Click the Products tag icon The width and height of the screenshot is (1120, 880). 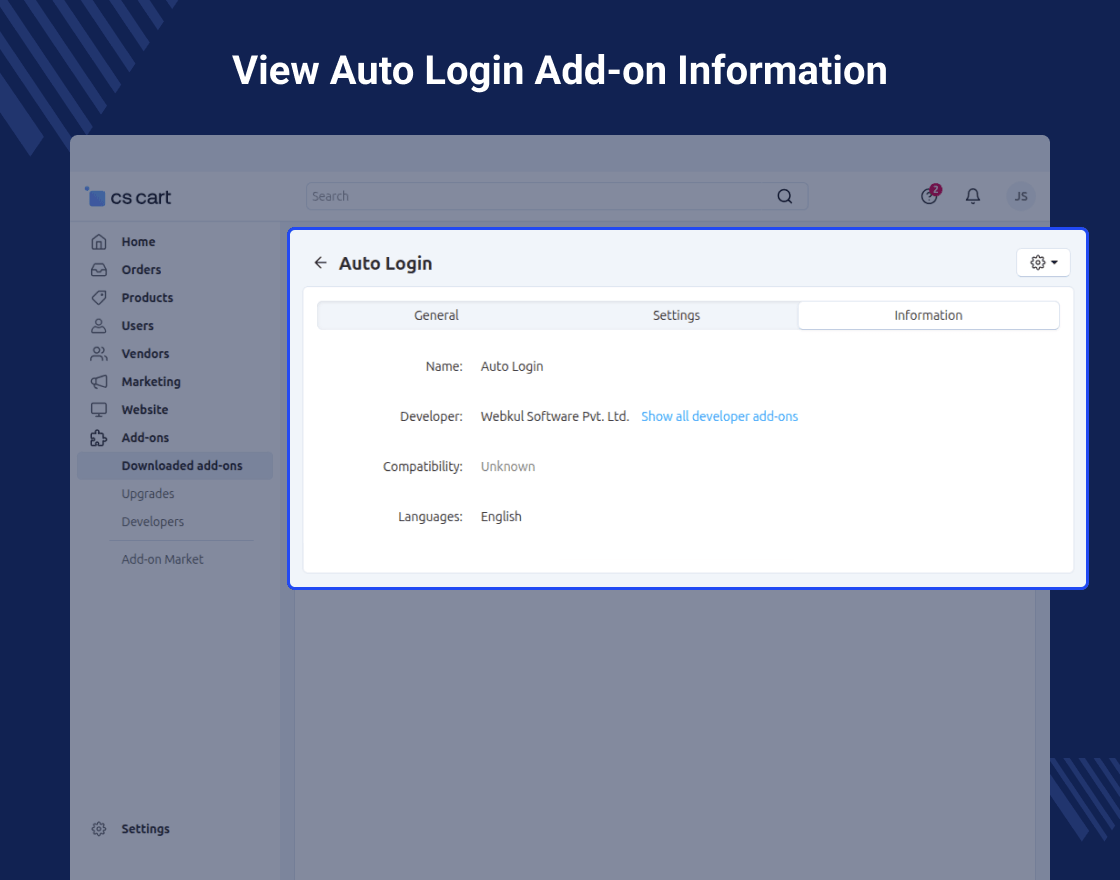(x=99, y=298)
